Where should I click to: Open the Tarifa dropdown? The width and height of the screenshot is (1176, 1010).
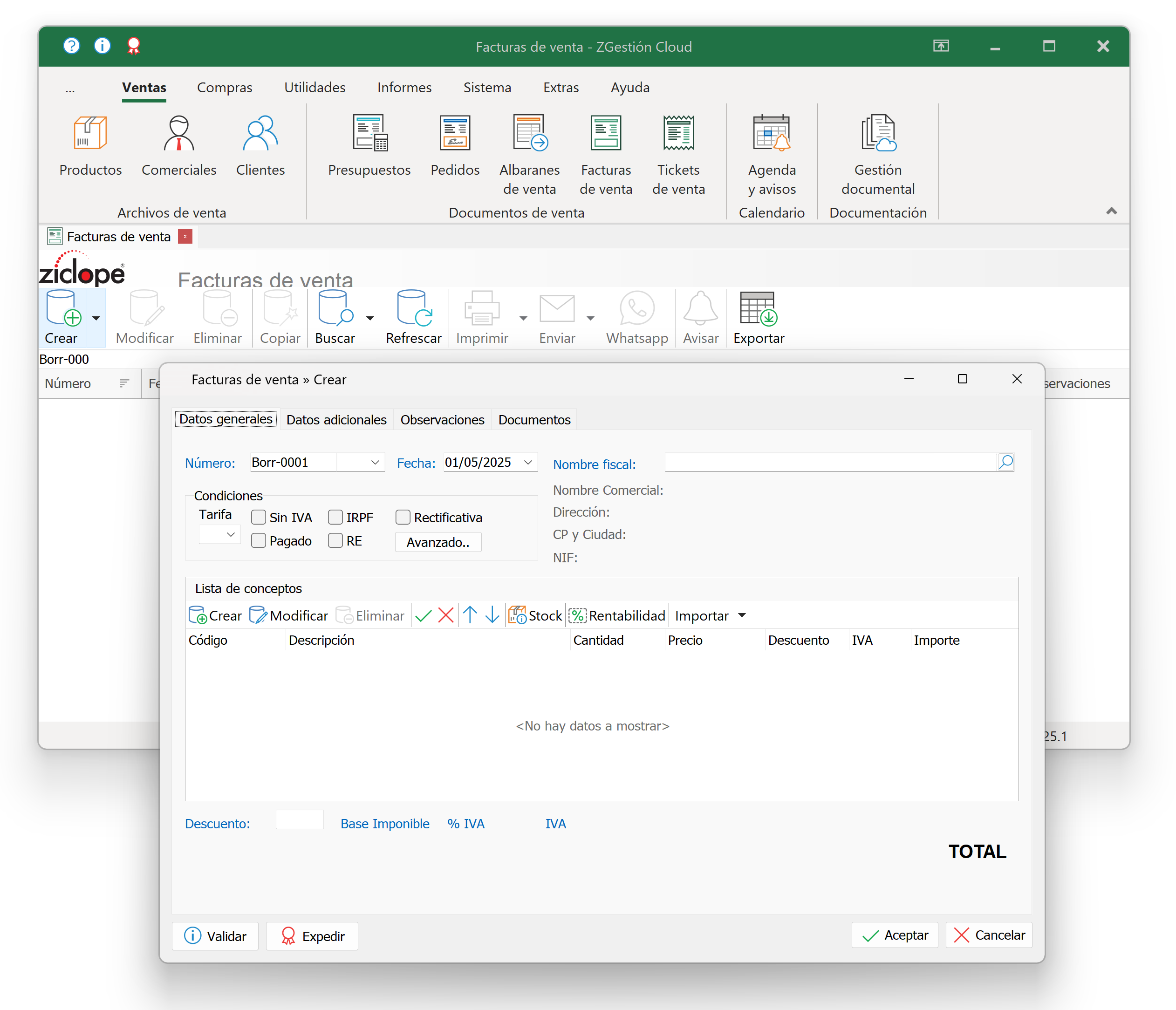231,534
